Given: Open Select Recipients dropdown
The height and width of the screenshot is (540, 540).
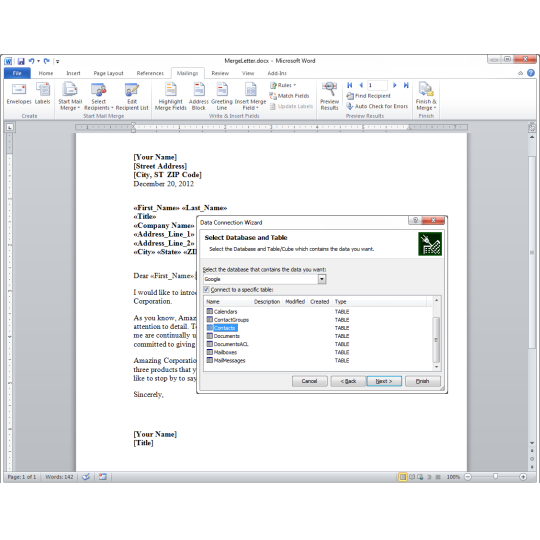Looking at the screenshot, I should click(x=98, y=96).
